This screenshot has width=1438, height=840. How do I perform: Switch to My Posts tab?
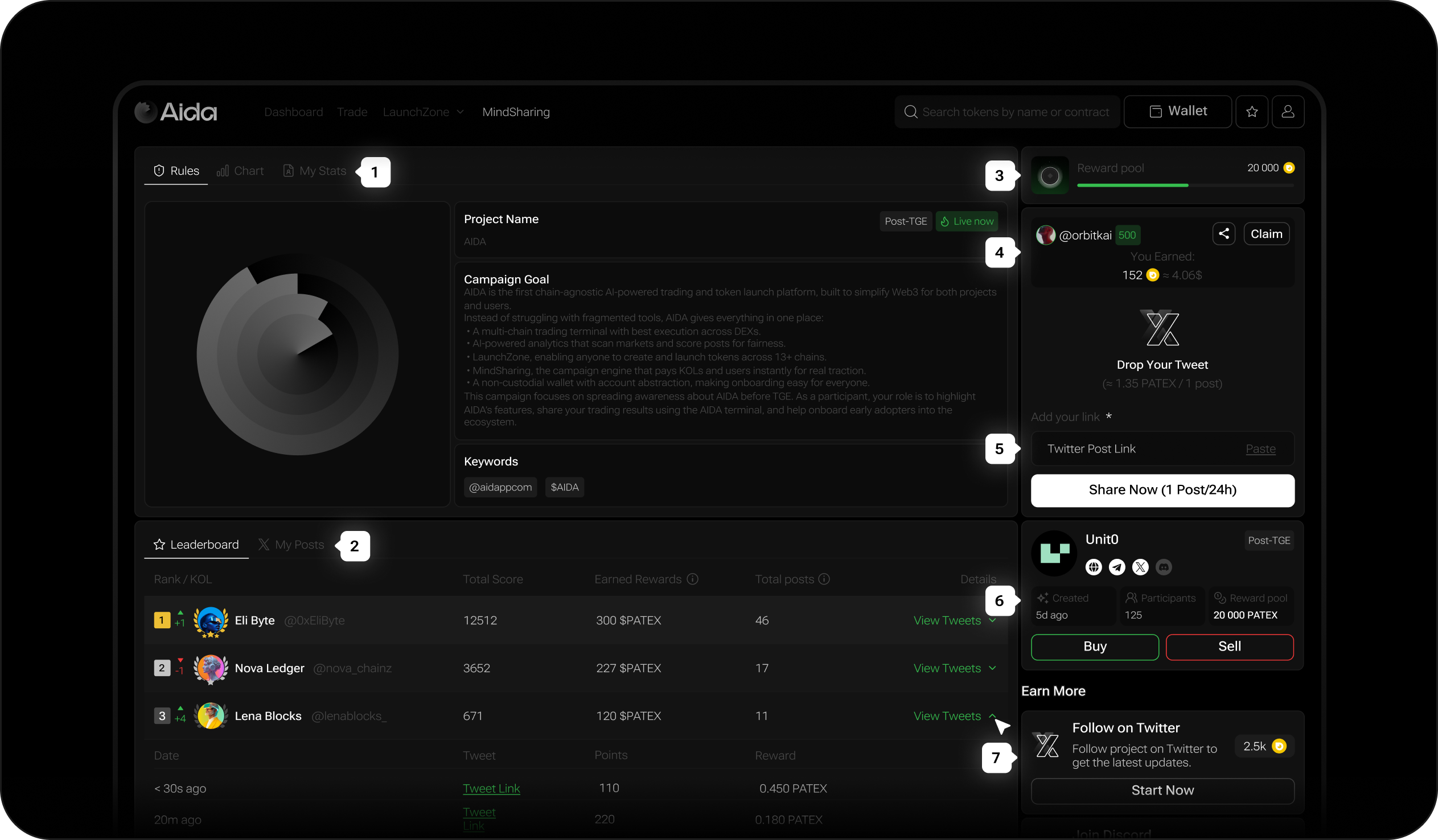coord(291,545)
